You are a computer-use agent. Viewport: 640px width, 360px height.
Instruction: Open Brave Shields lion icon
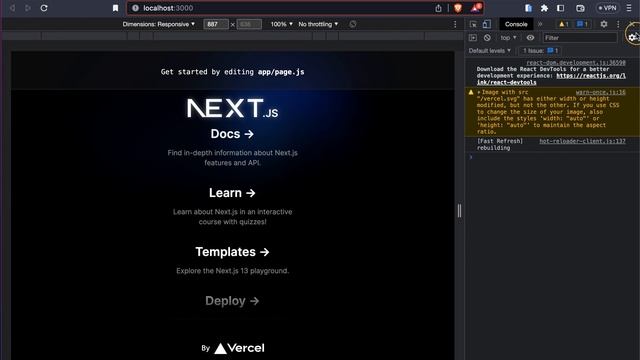[x=458, y=8]
